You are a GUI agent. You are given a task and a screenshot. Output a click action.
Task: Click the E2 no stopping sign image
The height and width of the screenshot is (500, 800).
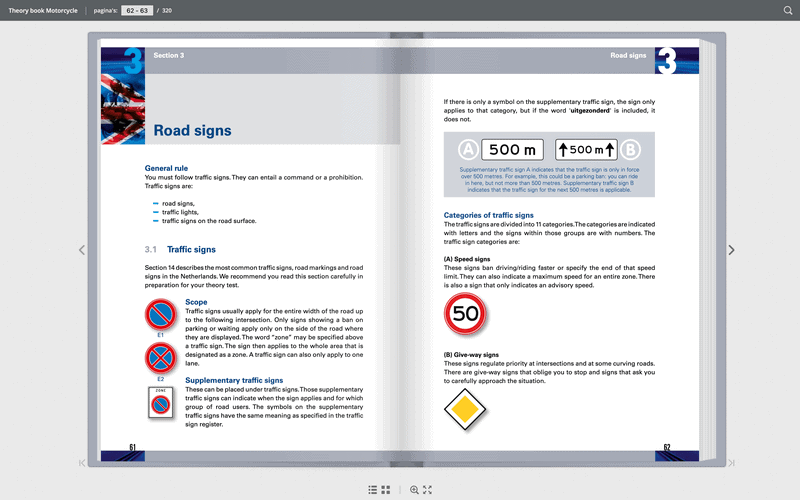click(161, 358)
